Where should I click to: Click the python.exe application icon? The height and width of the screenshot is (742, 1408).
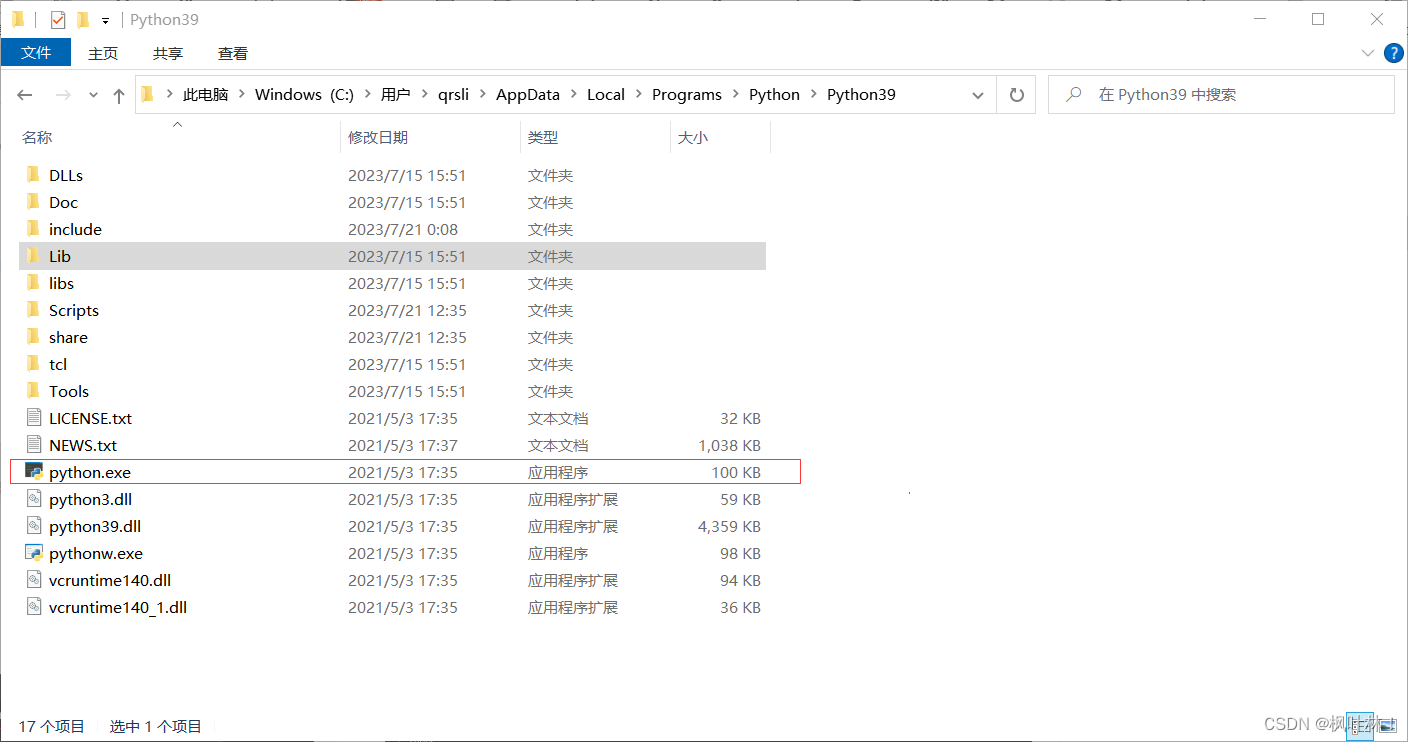[33, 472]
